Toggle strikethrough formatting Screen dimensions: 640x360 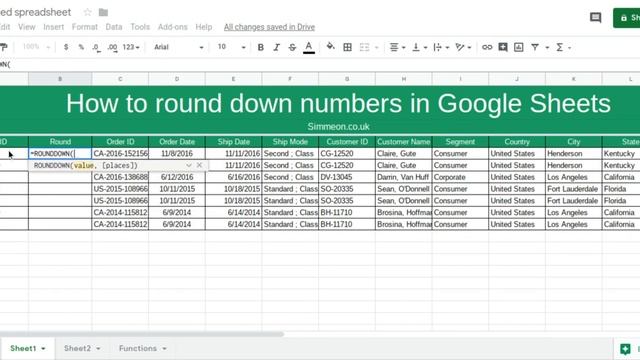292,47
